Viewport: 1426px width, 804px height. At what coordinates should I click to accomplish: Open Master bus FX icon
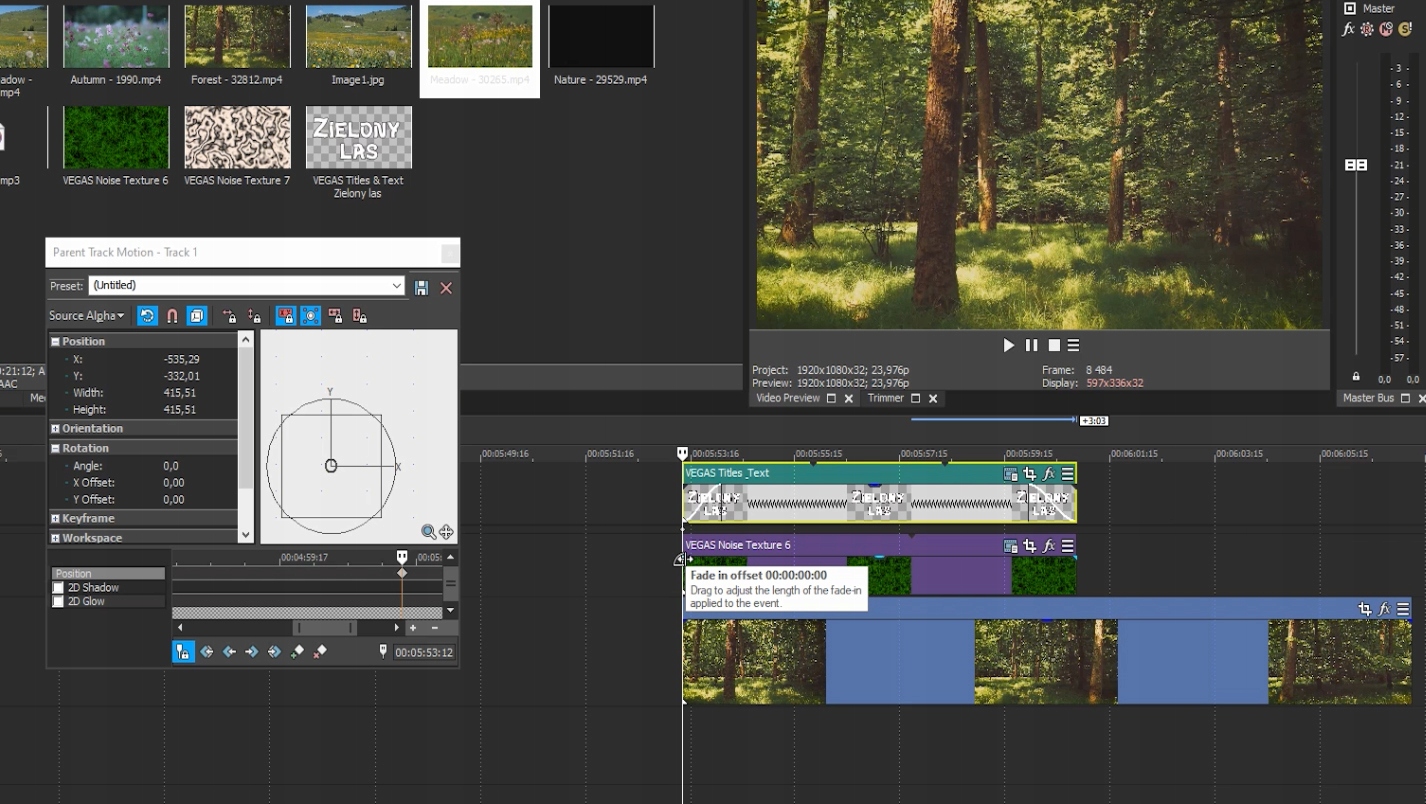coord(1348,29)
